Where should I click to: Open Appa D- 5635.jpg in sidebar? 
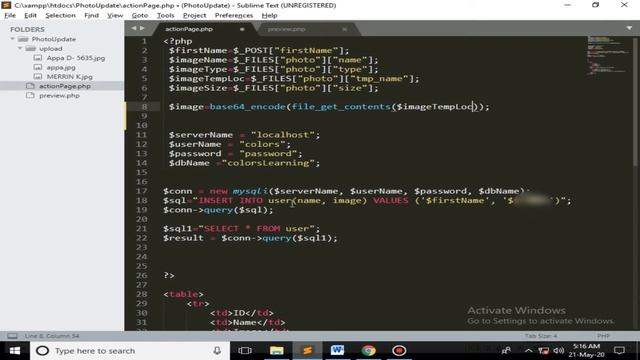[76, 58]
